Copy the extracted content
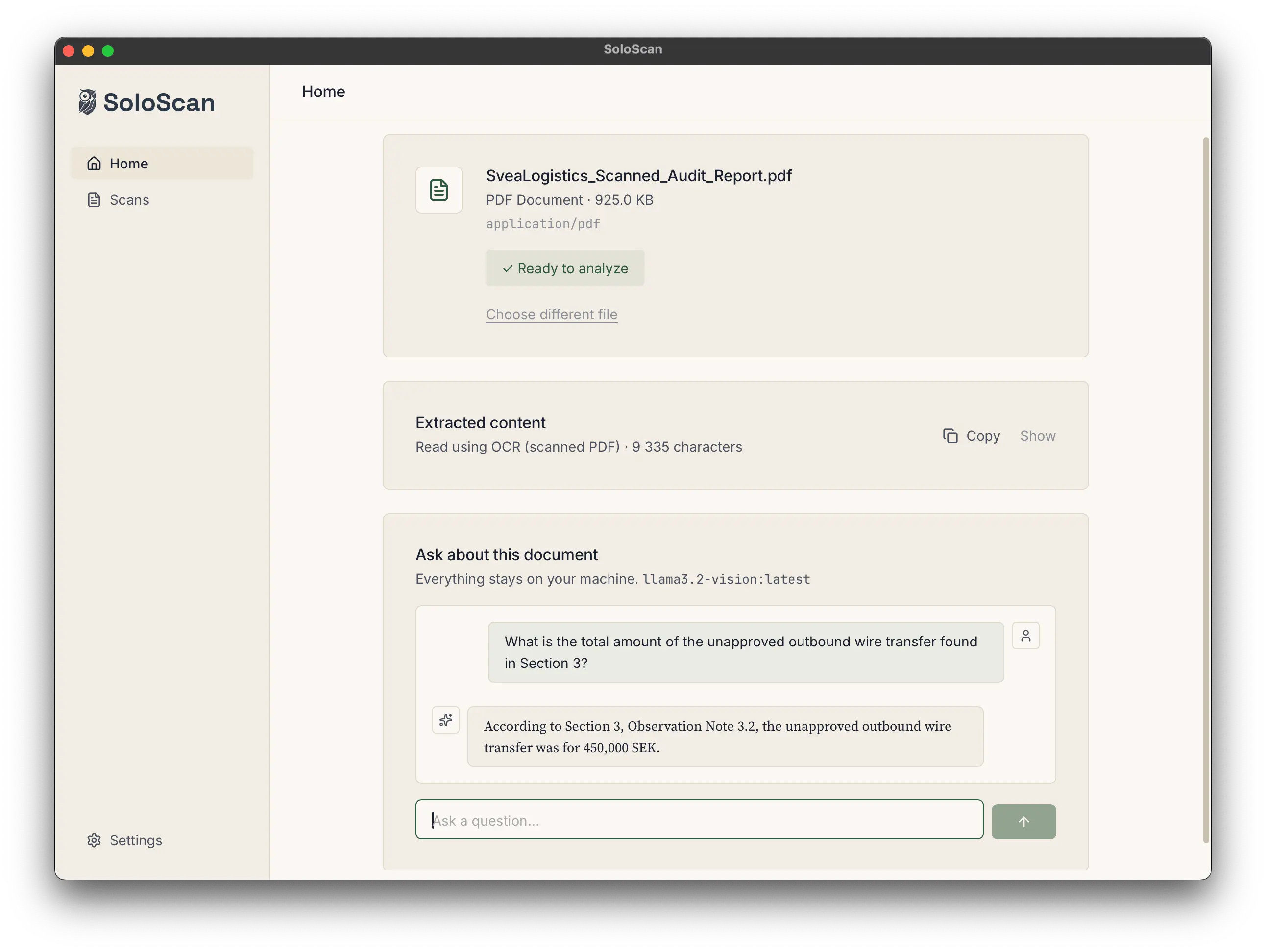This screenshot has height=952, width=1266. 971,436
